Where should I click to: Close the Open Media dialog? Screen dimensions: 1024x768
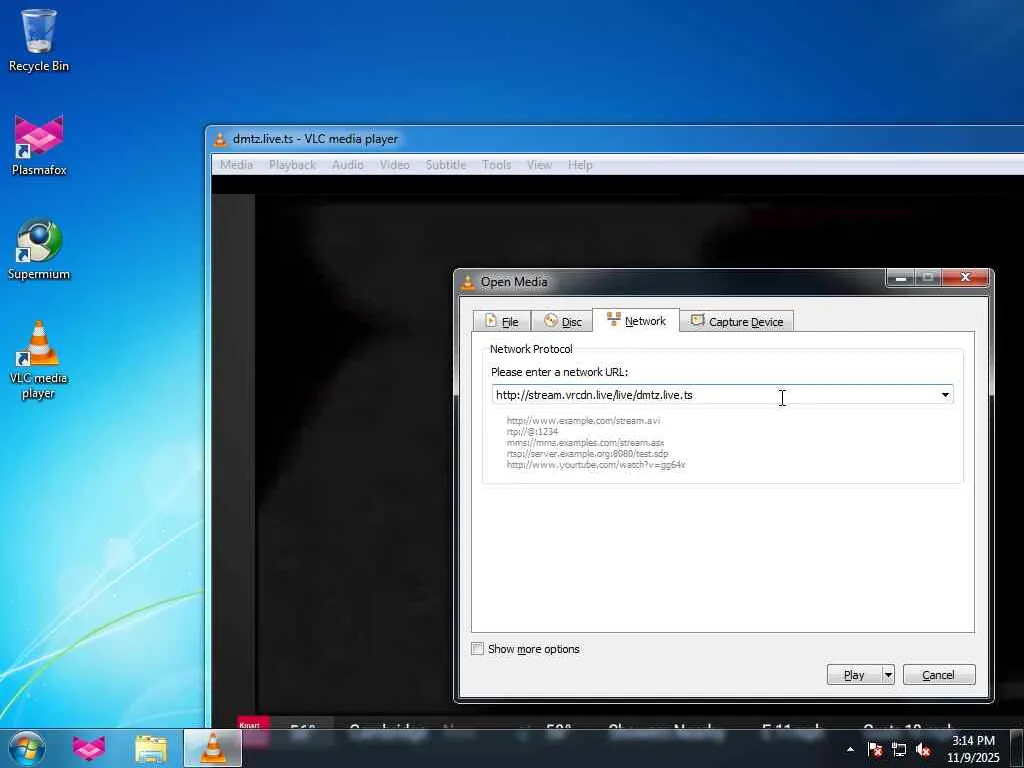966,278
